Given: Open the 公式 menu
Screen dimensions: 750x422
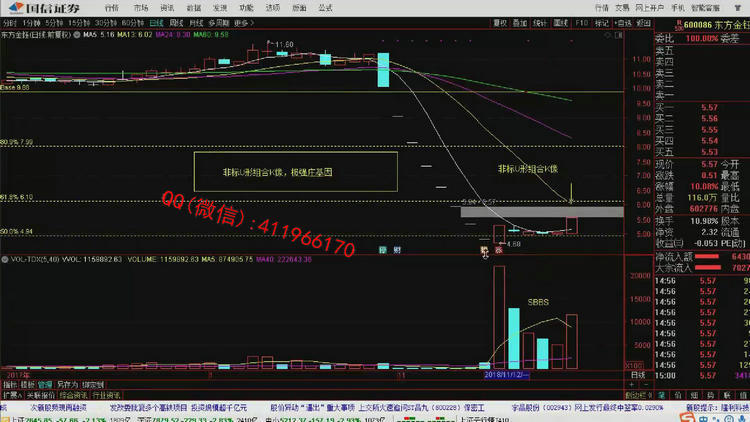Looking at the screenshot, I should pos(325,8).
